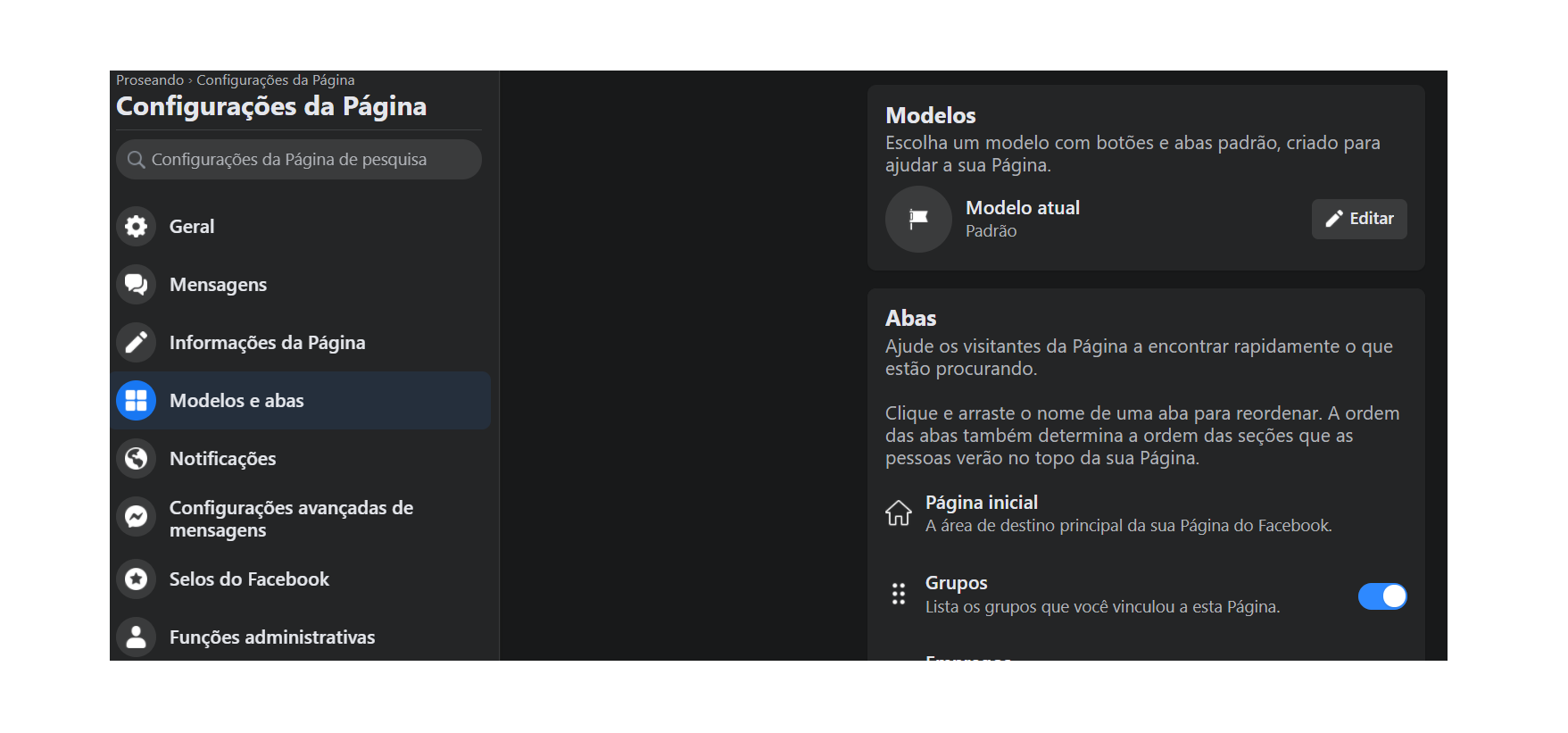
Task: Click the Geral gear icon
Action: (x=136, y=226)
